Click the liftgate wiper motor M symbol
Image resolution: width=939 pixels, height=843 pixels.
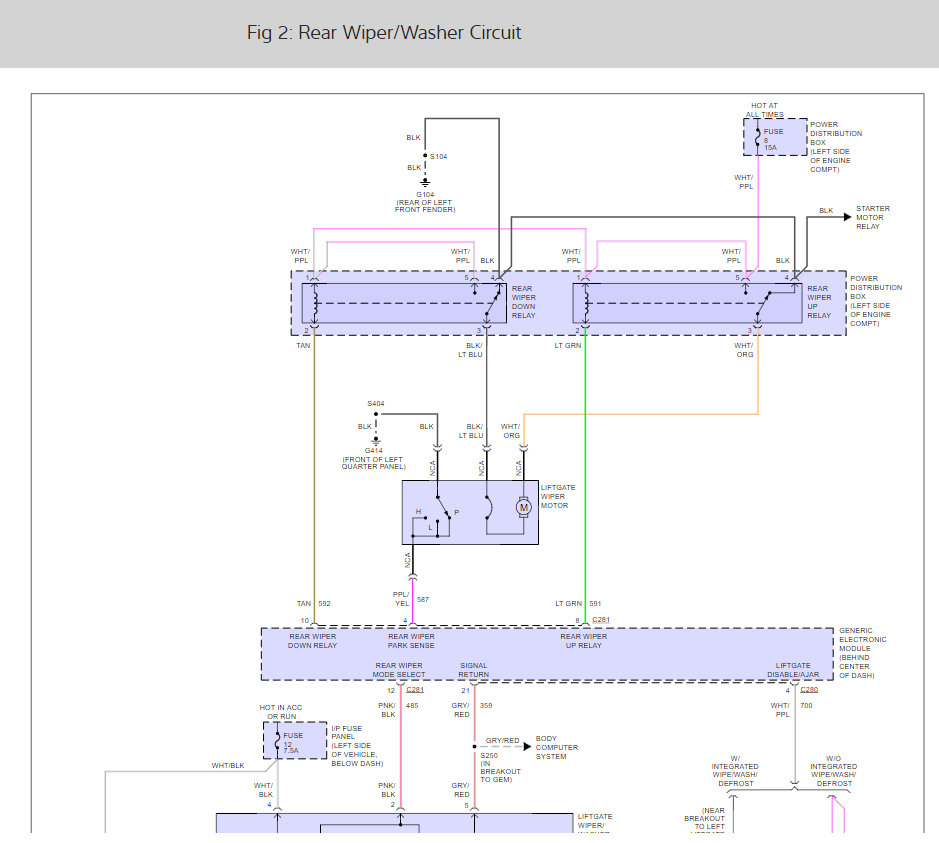pos(523,508)
